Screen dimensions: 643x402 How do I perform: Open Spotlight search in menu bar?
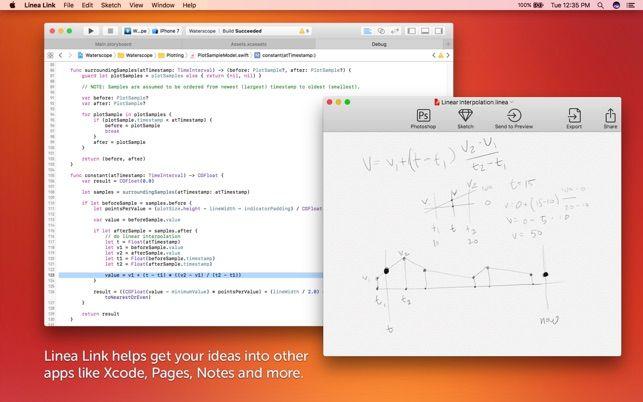(600, 5)
